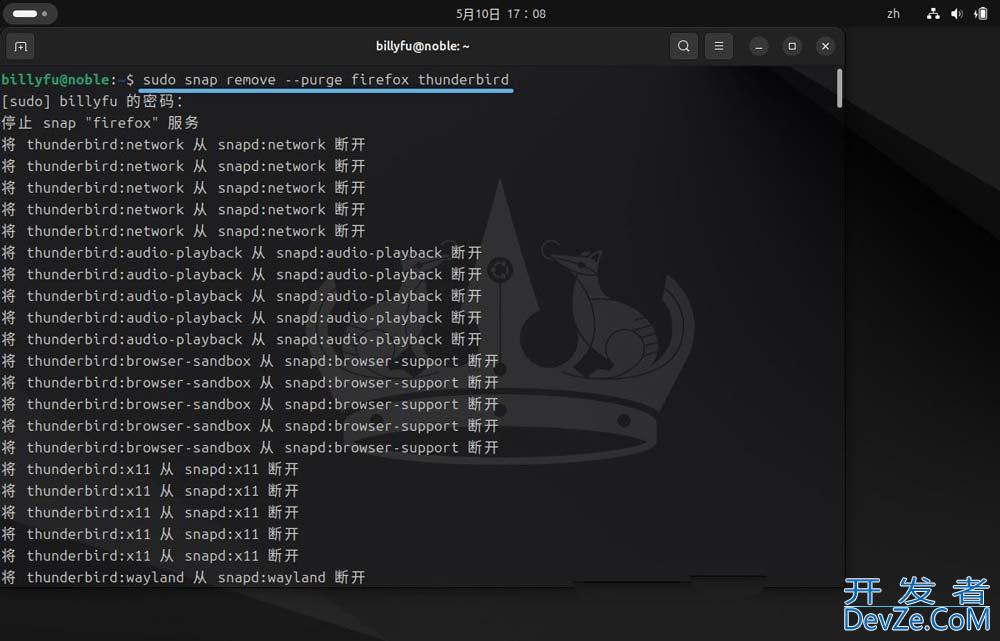Open the volume indicator
Screen dimensions: 1000x641
point(957,13)
